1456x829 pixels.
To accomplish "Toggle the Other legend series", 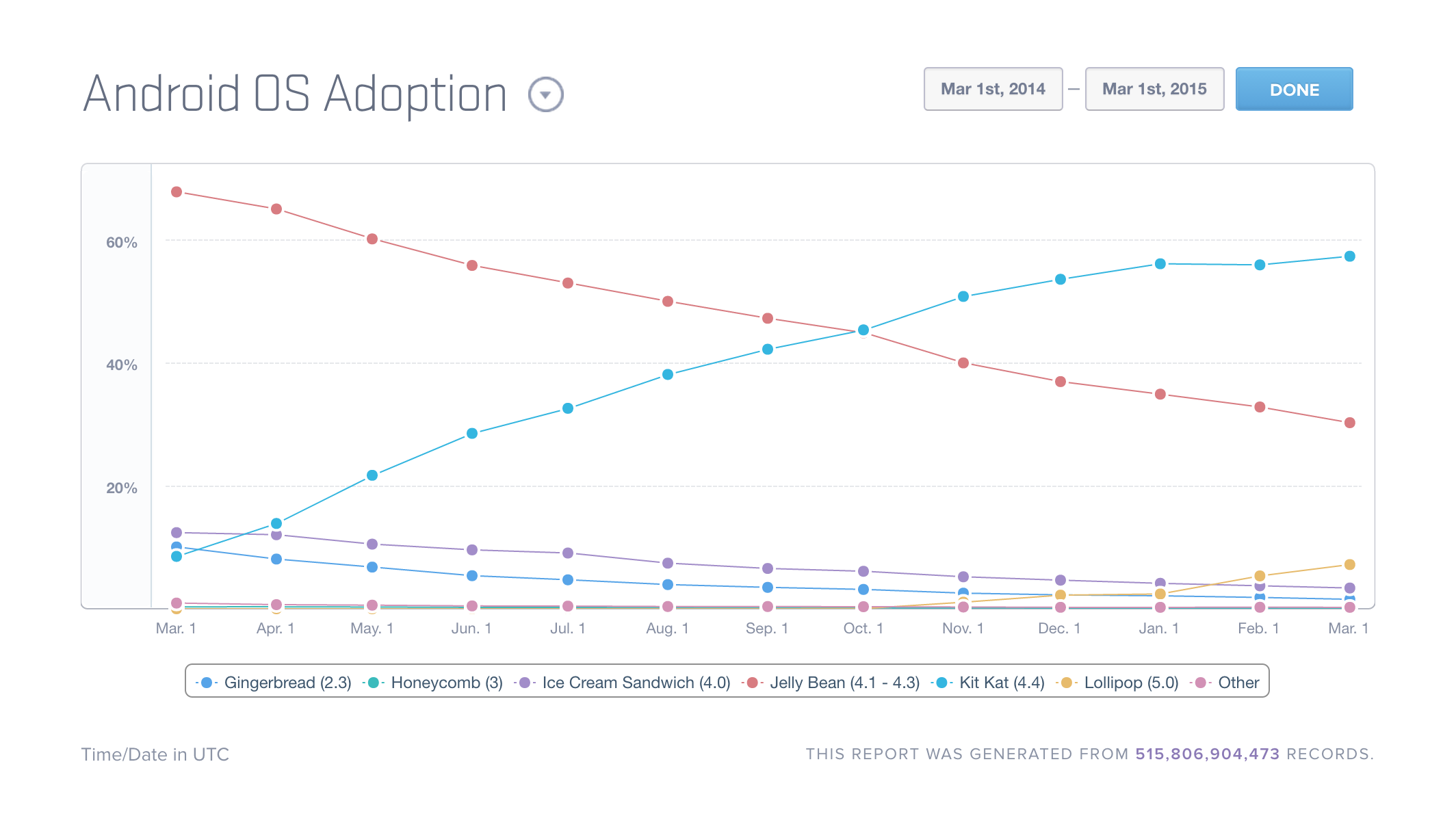I will click(x=1226, y=683).
